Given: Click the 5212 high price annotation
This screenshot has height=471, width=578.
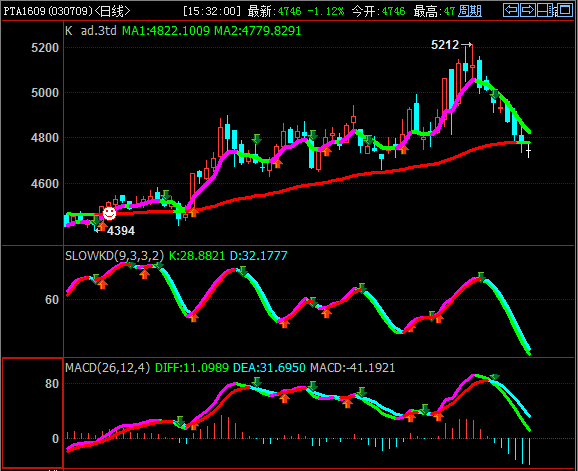Looking at the screenshot, I should click(445, 45).
